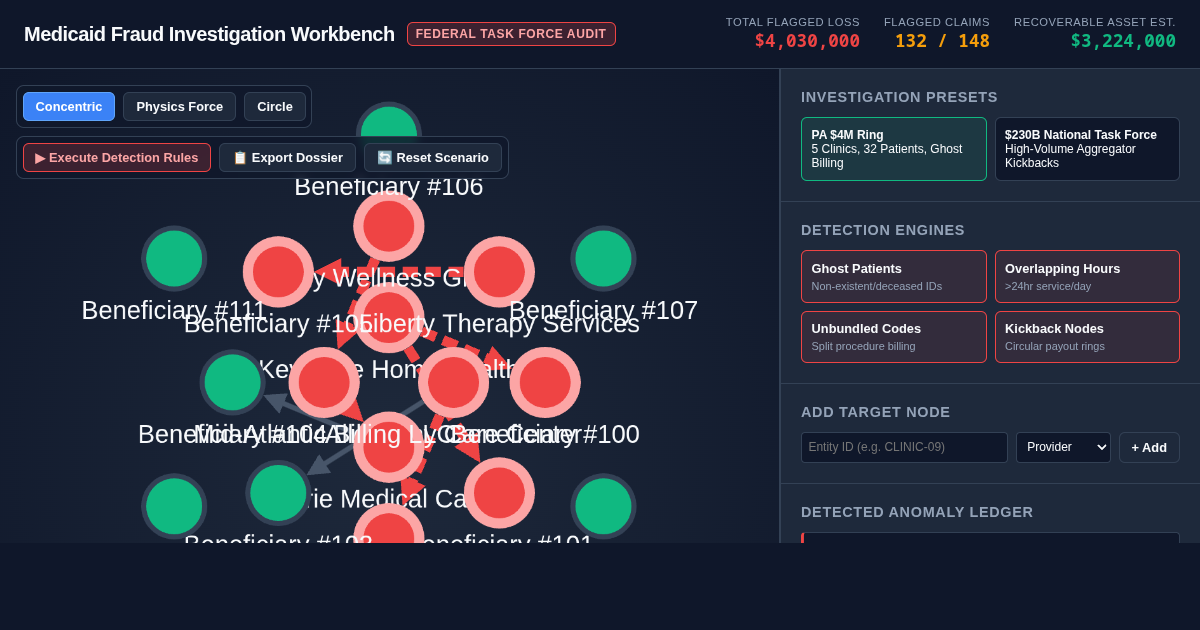Click the Investigation Presets heading

899,97
